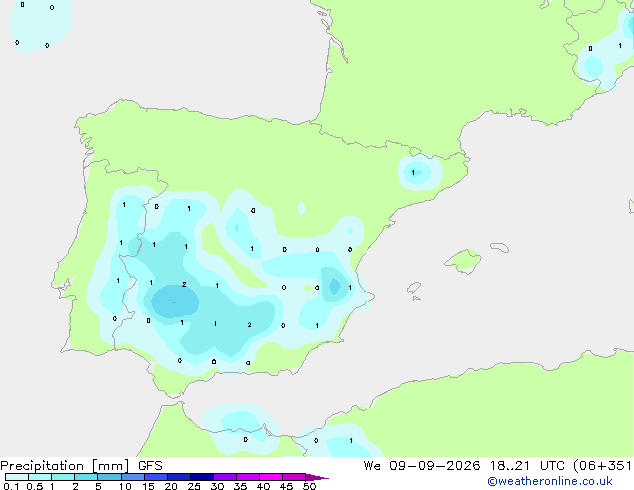Click the date 'We 09-09-2026'
The width and height of the screenshot is (634, 490).
(422, 466)
